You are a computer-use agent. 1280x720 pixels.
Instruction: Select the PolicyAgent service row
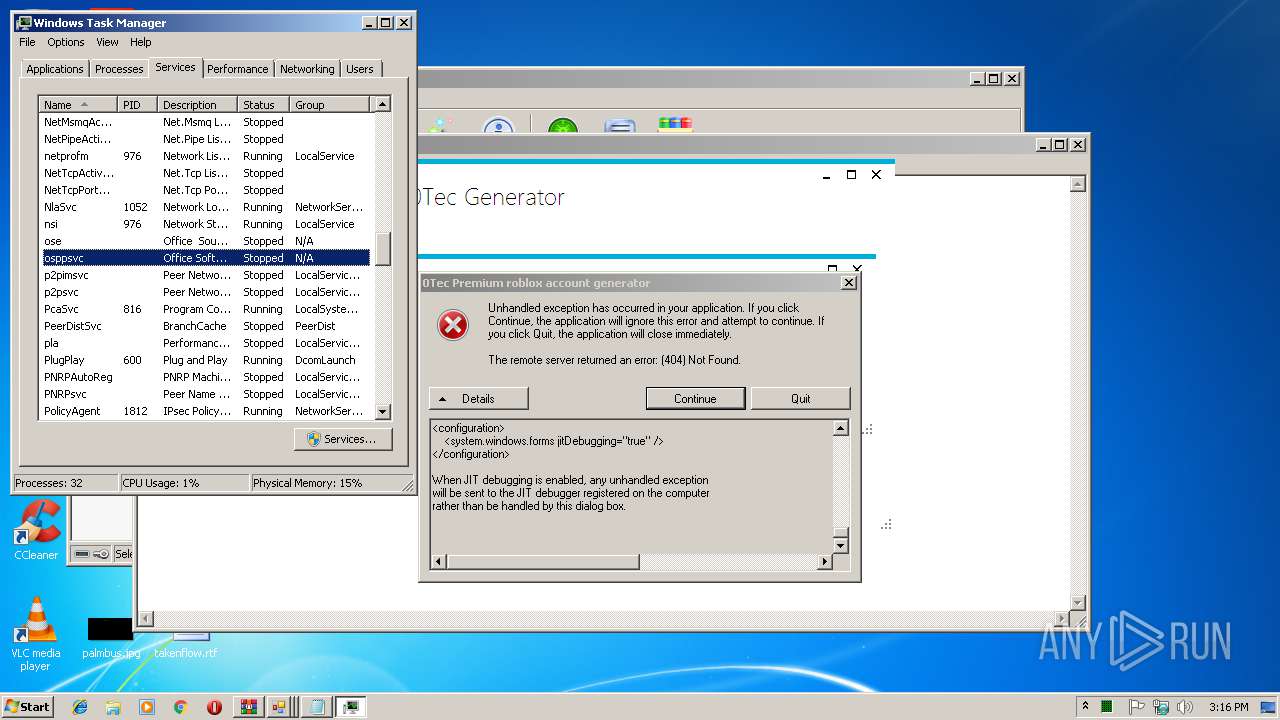click(206, 411)
